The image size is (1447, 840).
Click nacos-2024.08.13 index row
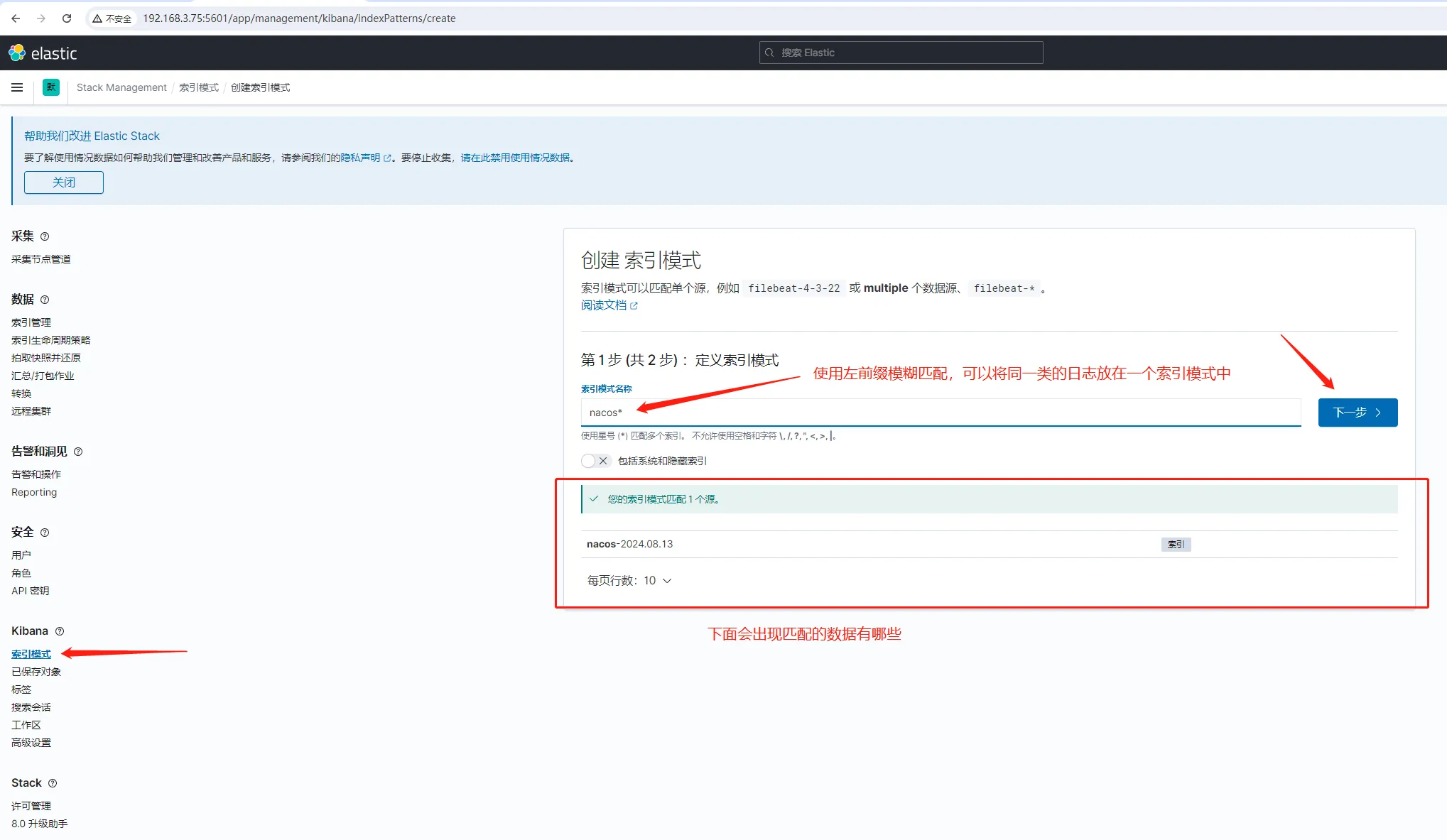tap(989, 545)
